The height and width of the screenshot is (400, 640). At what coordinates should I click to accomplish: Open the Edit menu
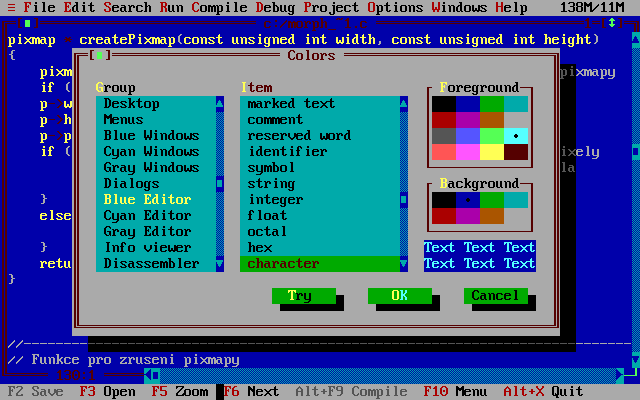(79, 7)
